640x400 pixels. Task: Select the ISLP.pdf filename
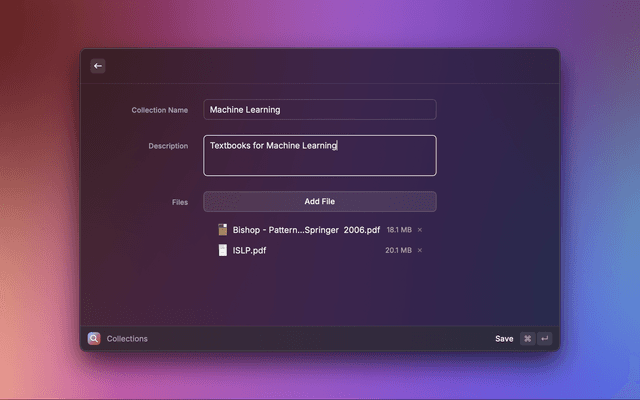249,250
